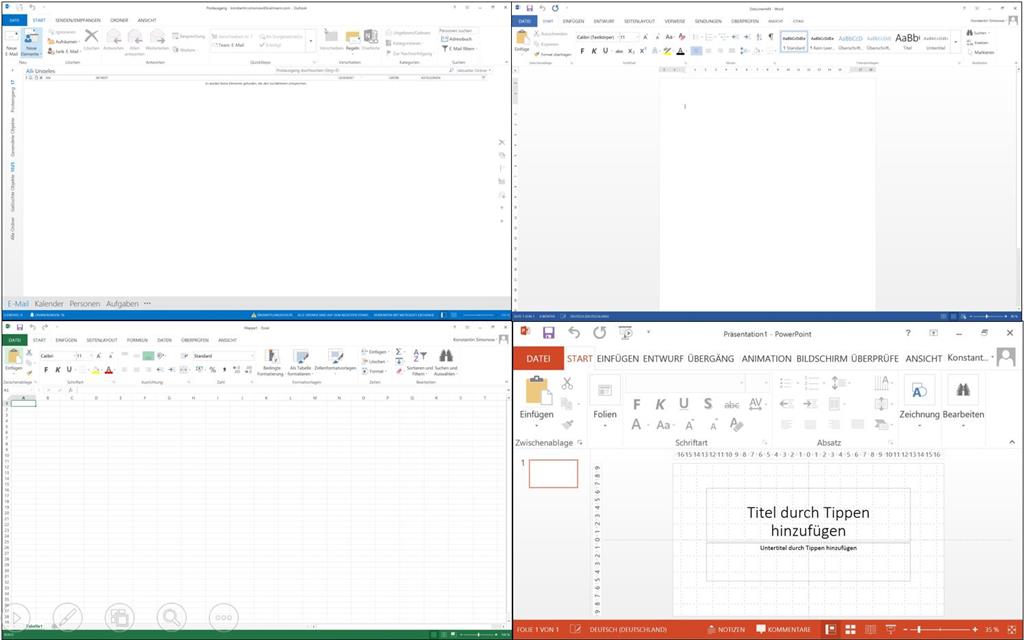Screen dimensions: 1024x640
Task: Toggle NOTIZEN pane in PowerPoint status bar
Action: pos(726,630)
